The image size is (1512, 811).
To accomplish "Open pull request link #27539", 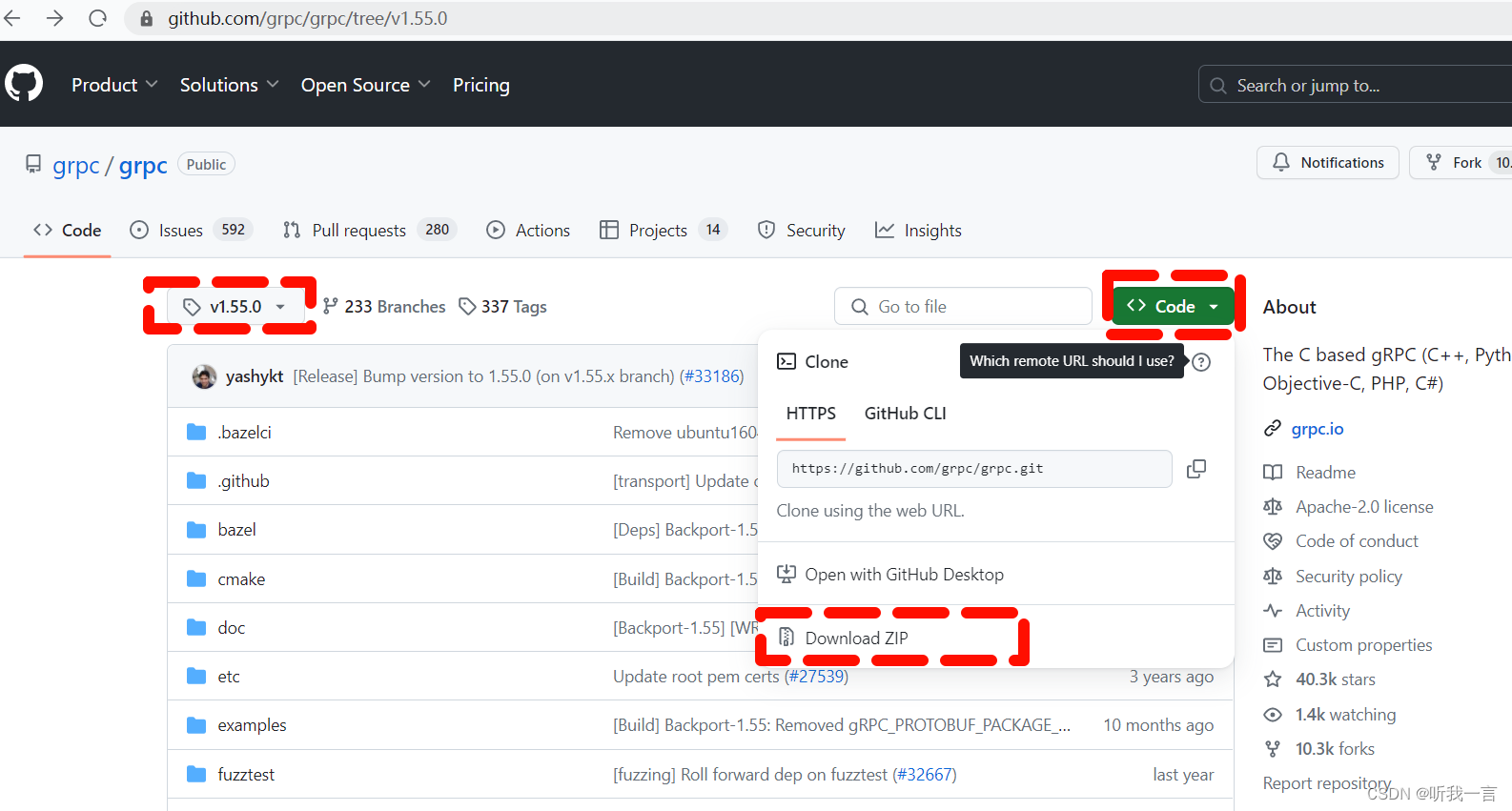I will click(816, 677).
